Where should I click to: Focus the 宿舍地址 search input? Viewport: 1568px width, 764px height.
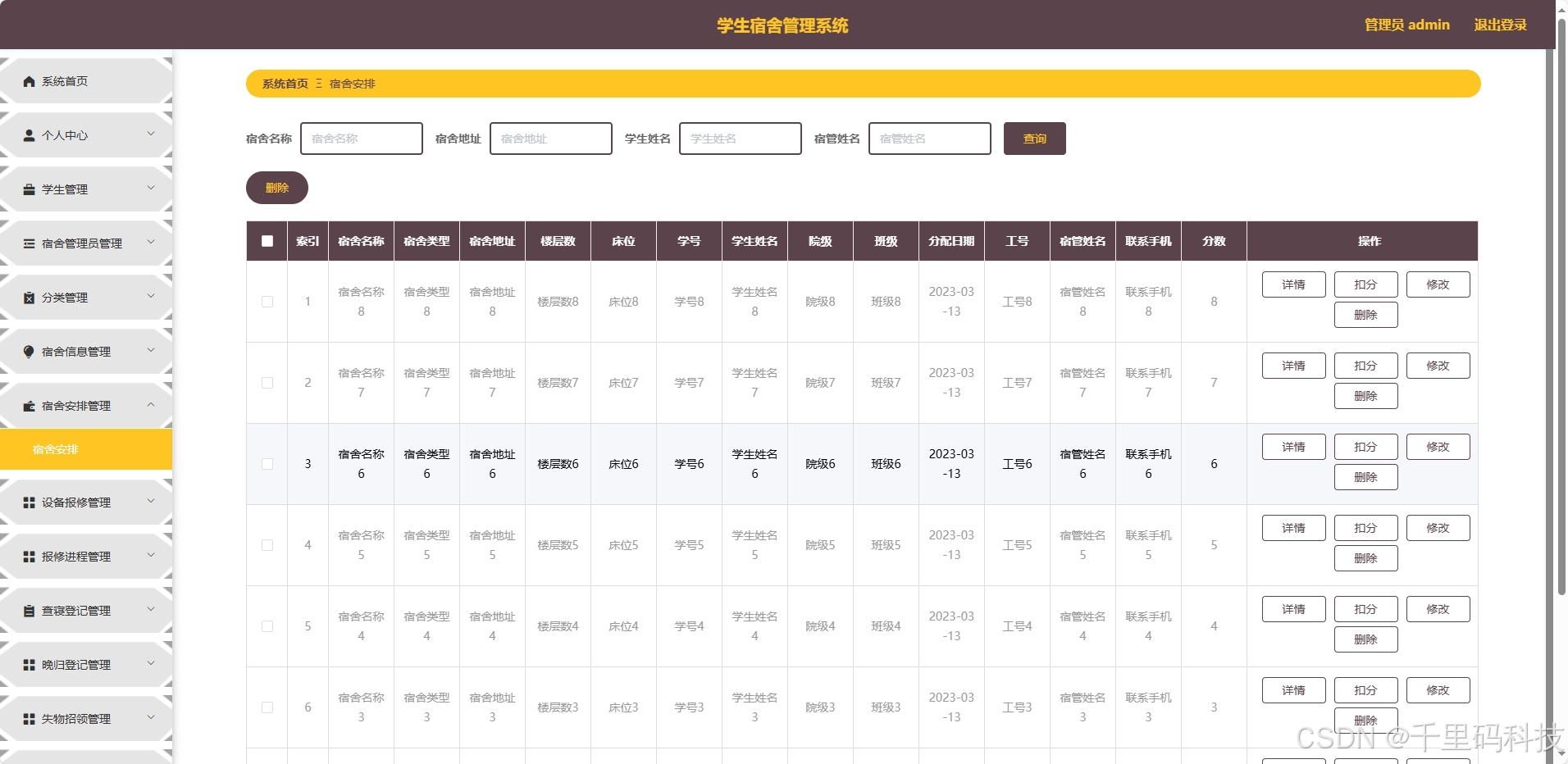[x=551, y=139]
